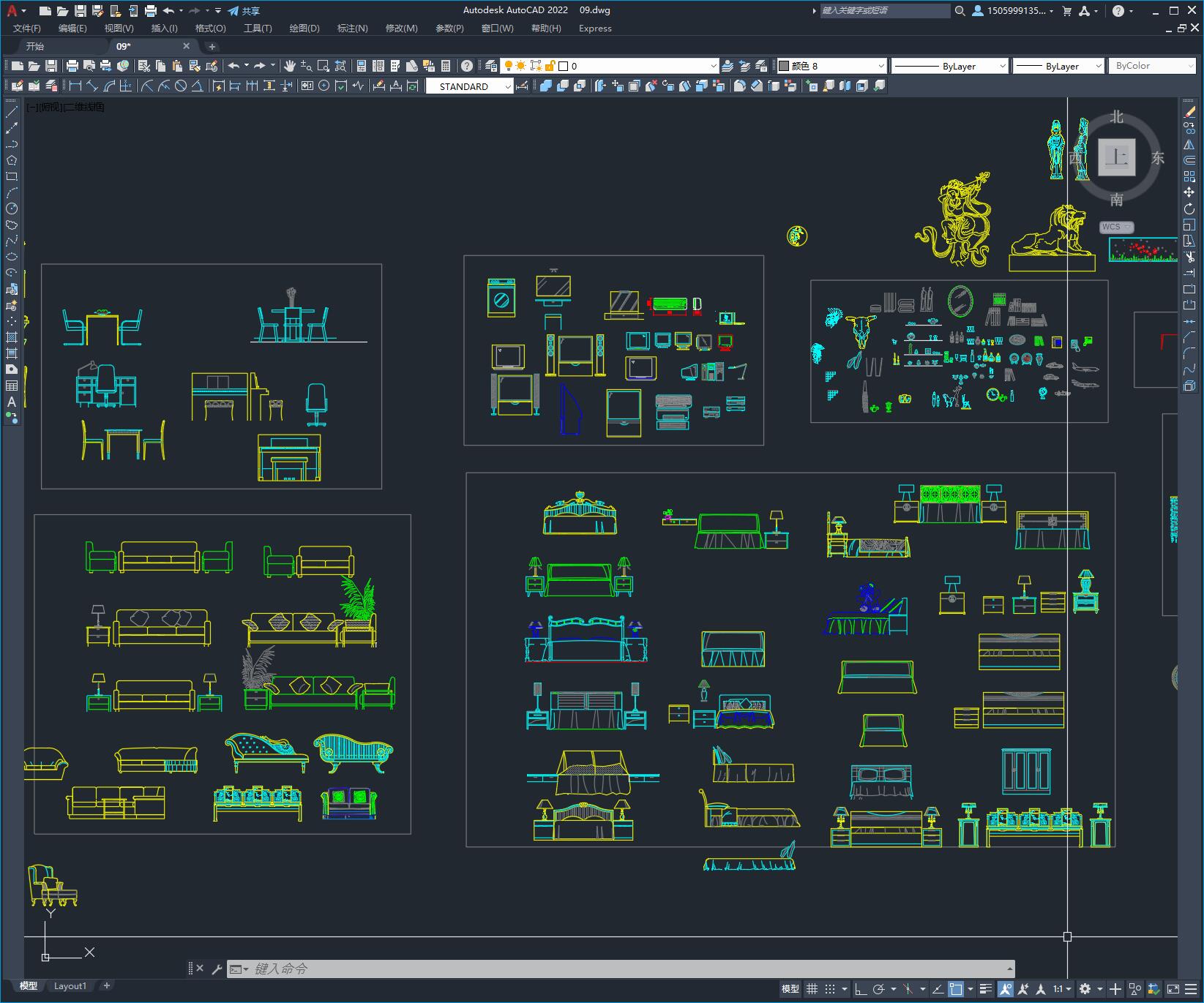
Task: Click the search magnifier icon
Action: point(960,11)
